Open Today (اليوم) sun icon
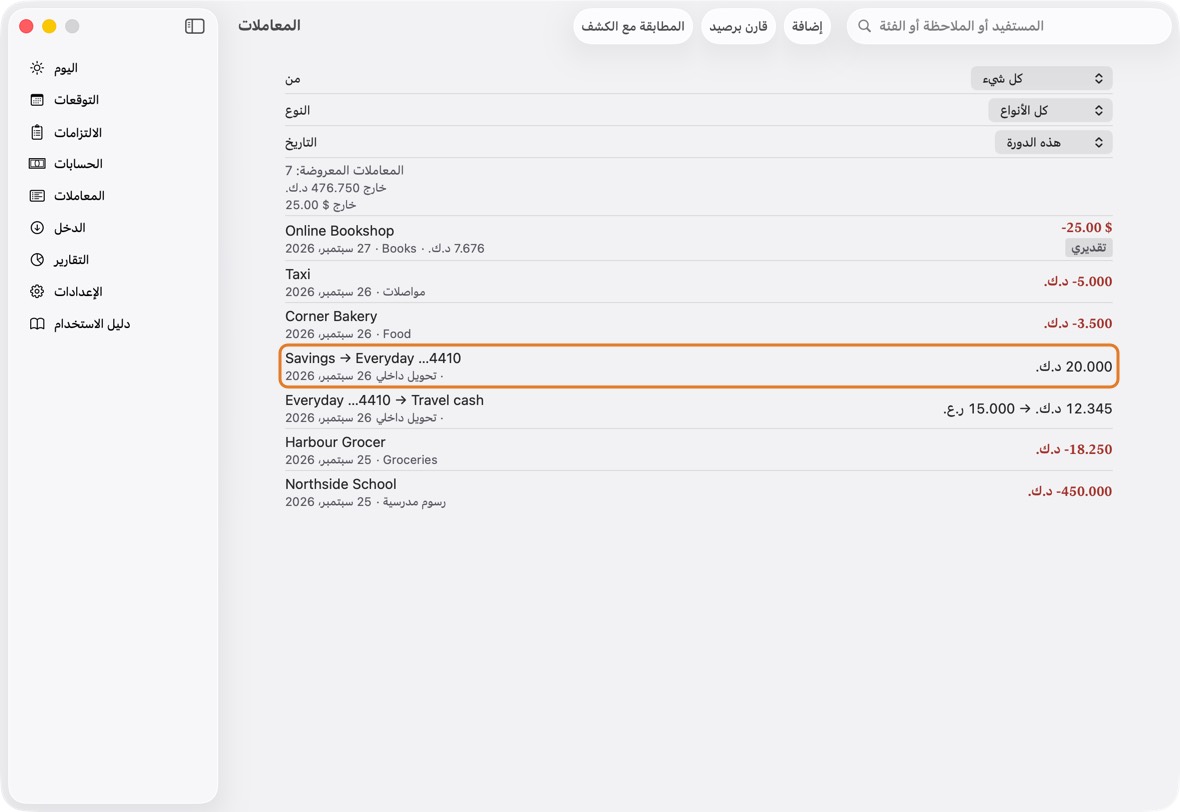The image size is (1180, 812). click(37, 68)
